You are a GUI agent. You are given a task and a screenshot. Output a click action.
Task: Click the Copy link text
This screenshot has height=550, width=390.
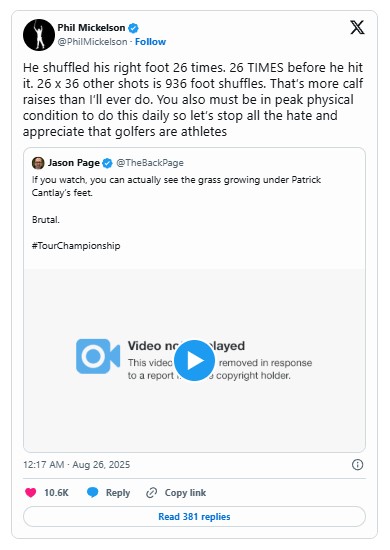(185, 493)
